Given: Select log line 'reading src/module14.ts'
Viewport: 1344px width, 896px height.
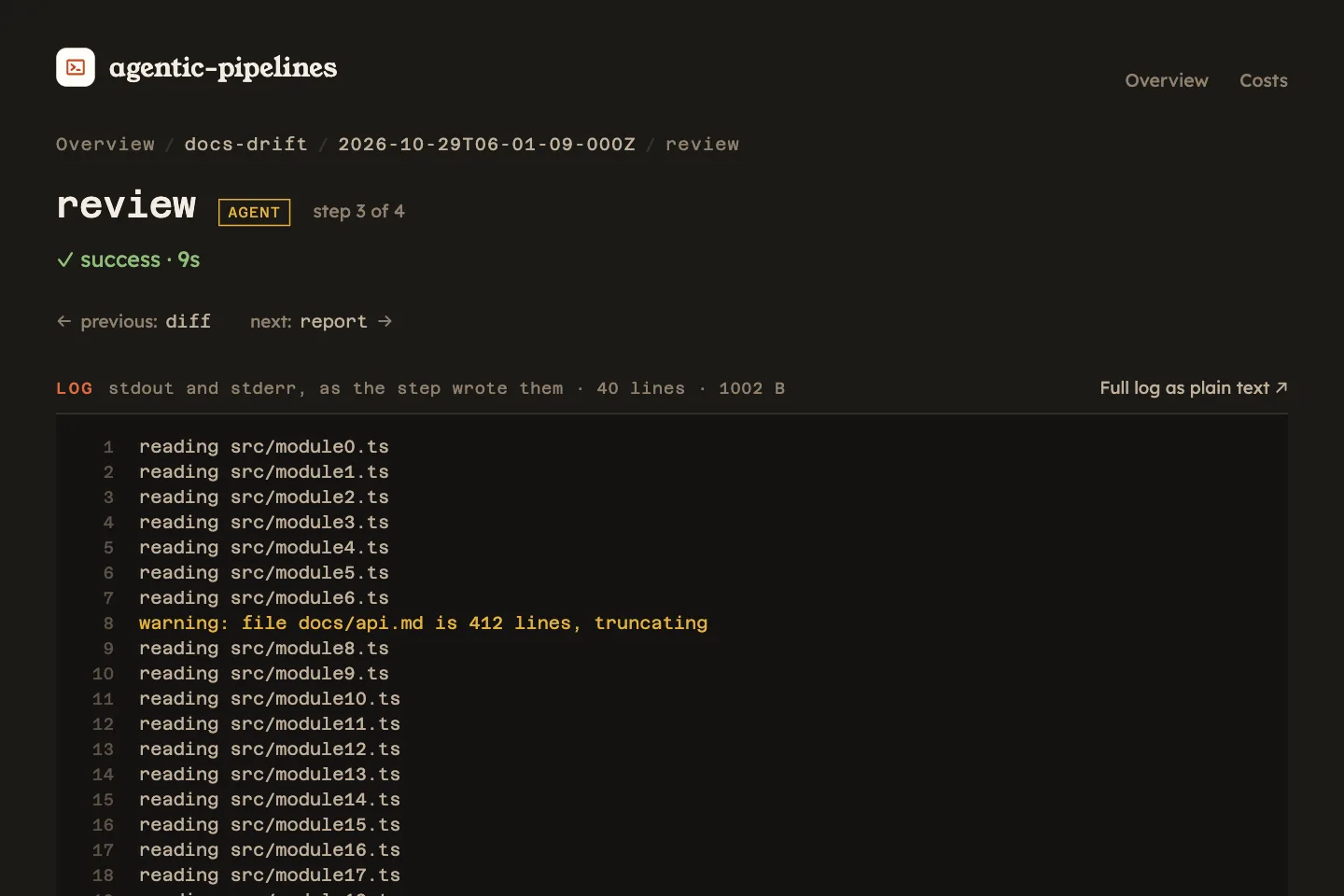Looking at the screenshot, I should (x=270, y=800).
